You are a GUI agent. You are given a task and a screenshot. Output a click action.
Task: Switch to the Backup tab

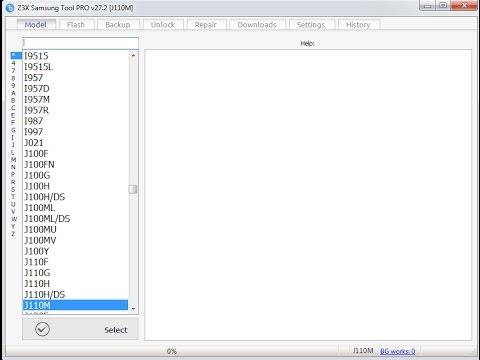click(x=118, y=25)
